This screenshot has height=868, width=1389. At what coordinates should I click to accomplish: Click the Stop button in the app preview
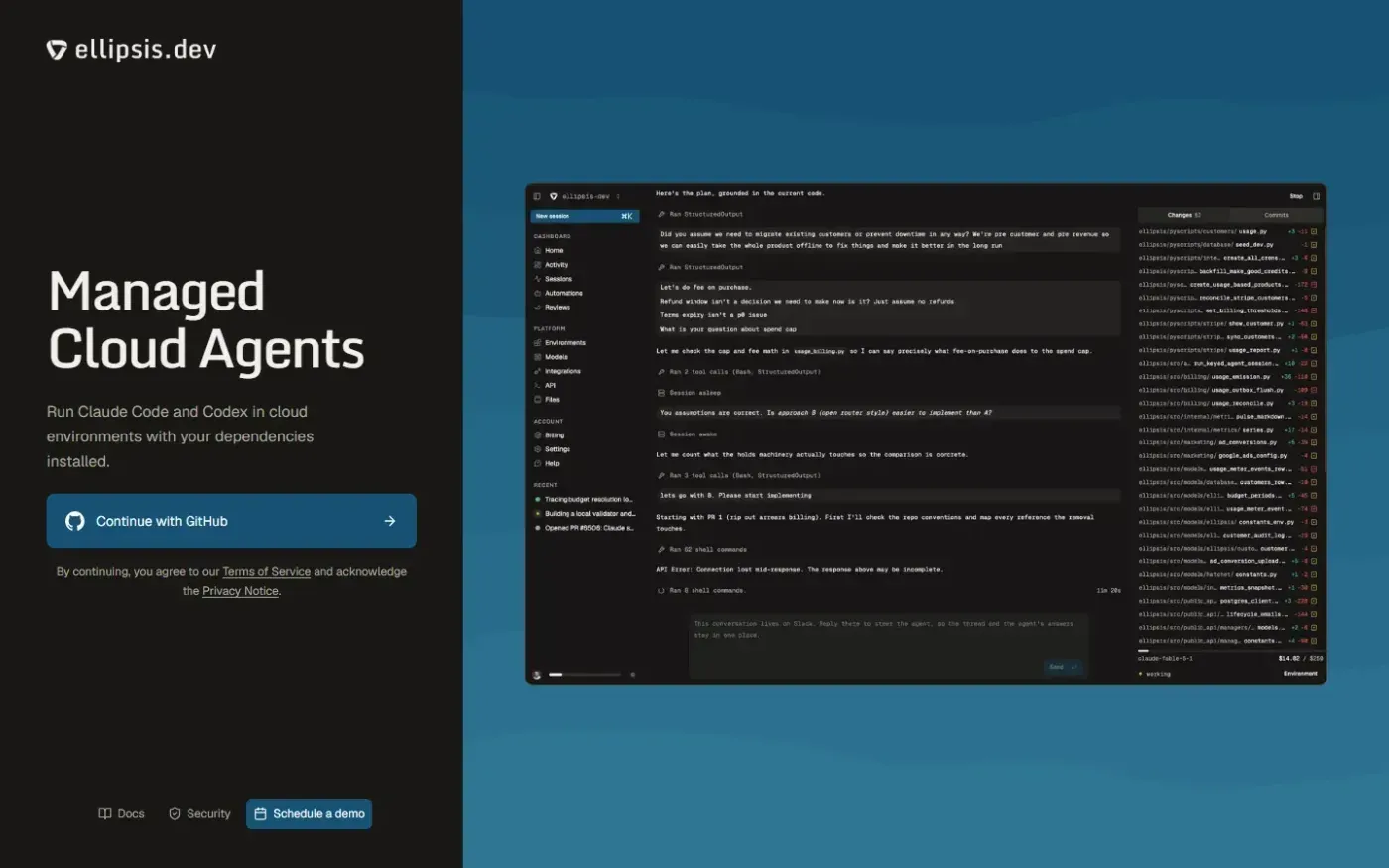(x=1296, y=196)
